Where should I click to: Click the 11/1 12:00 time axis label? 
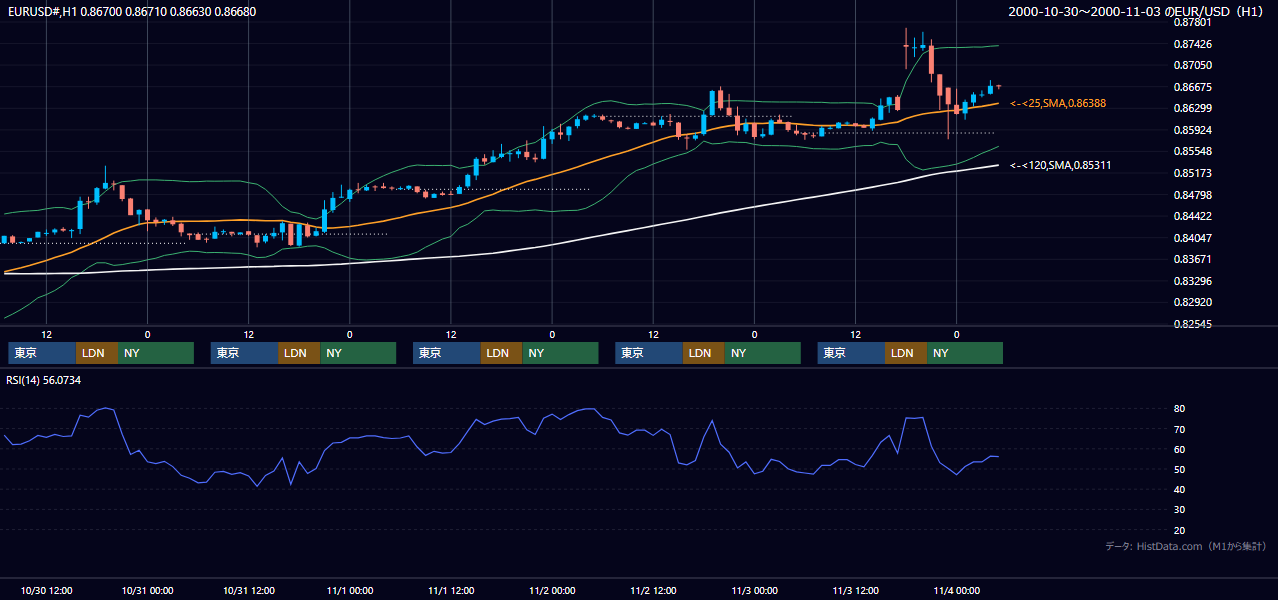coord(451,590)
